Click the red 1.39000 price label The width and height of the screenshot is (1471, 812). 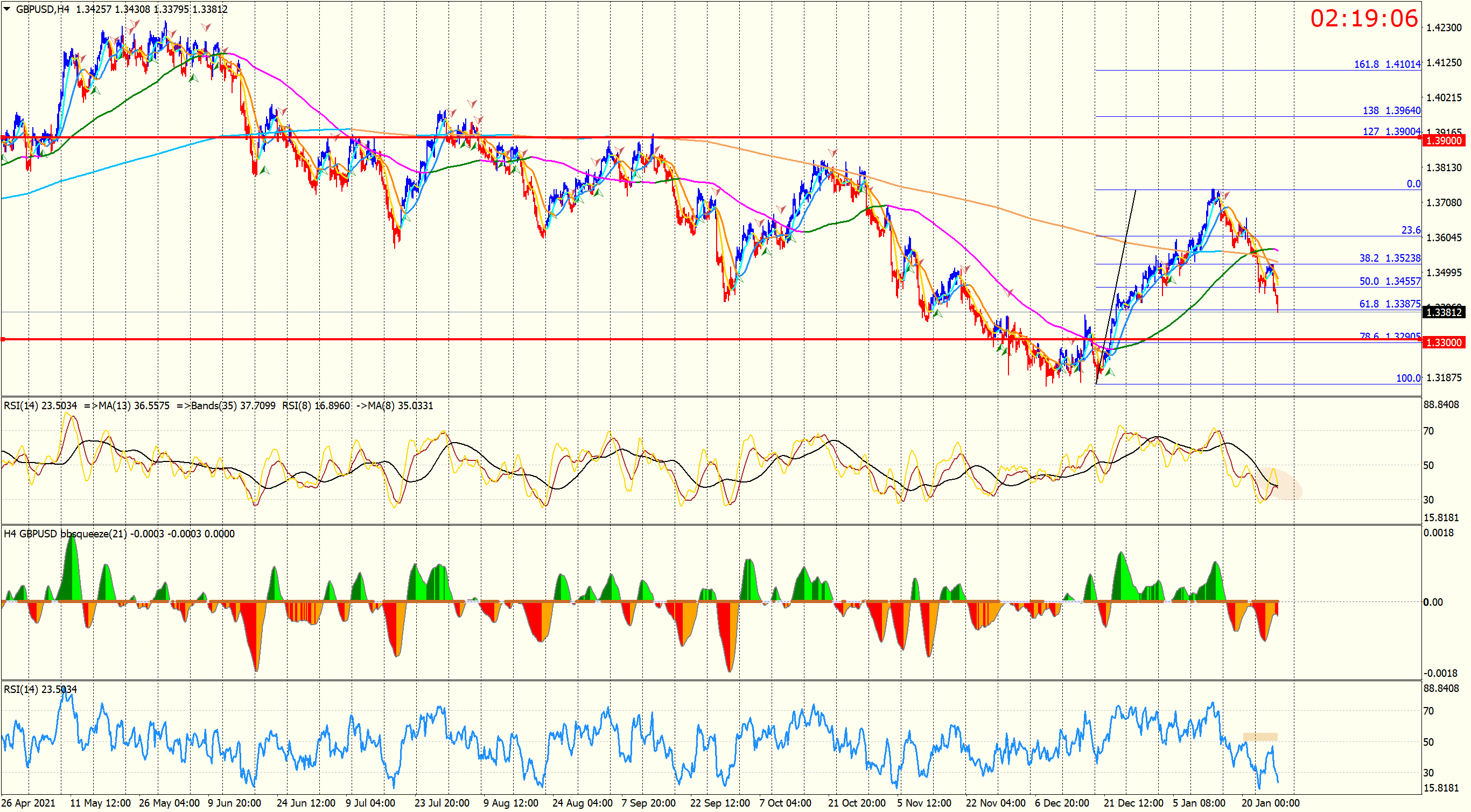click(x=1443, y=141)
